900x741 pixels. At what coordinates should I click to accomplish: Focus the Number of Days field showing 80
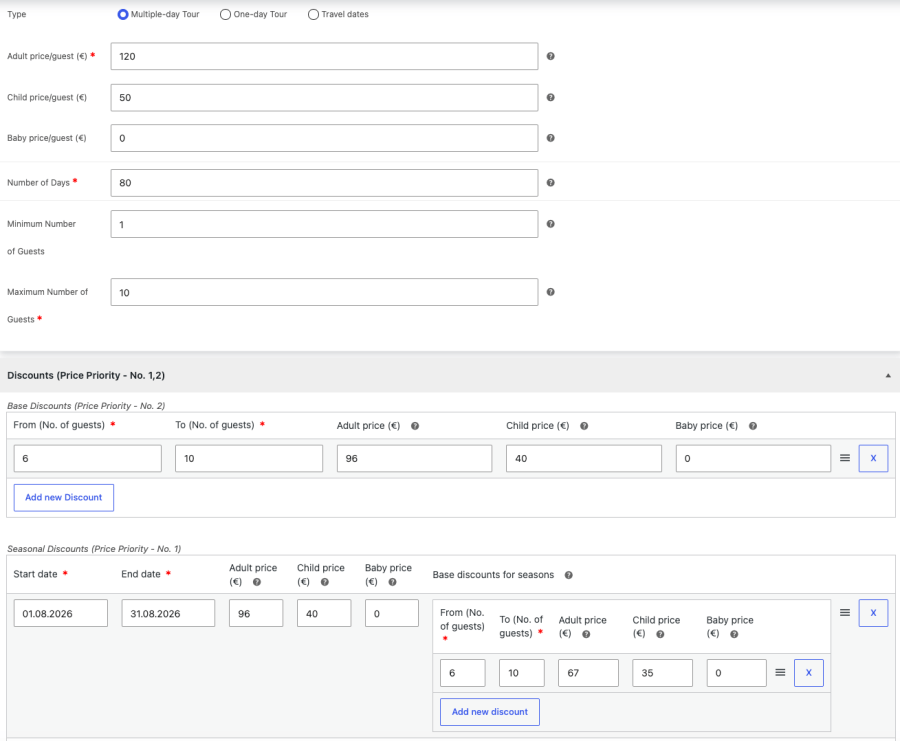coord(324,183)
